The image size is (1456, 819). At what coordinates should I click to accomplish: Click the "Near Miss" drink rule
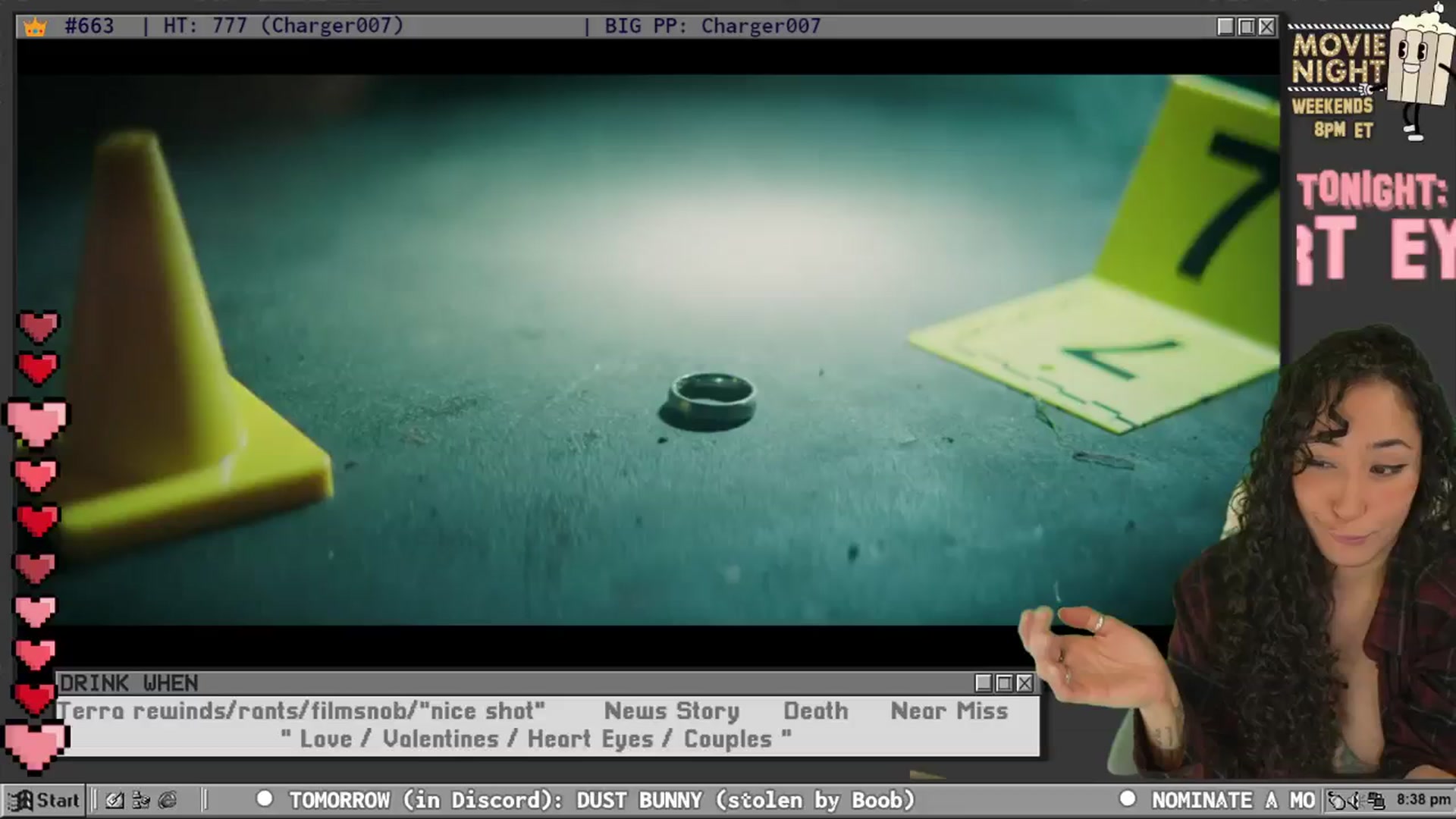(x=949, y=711)
